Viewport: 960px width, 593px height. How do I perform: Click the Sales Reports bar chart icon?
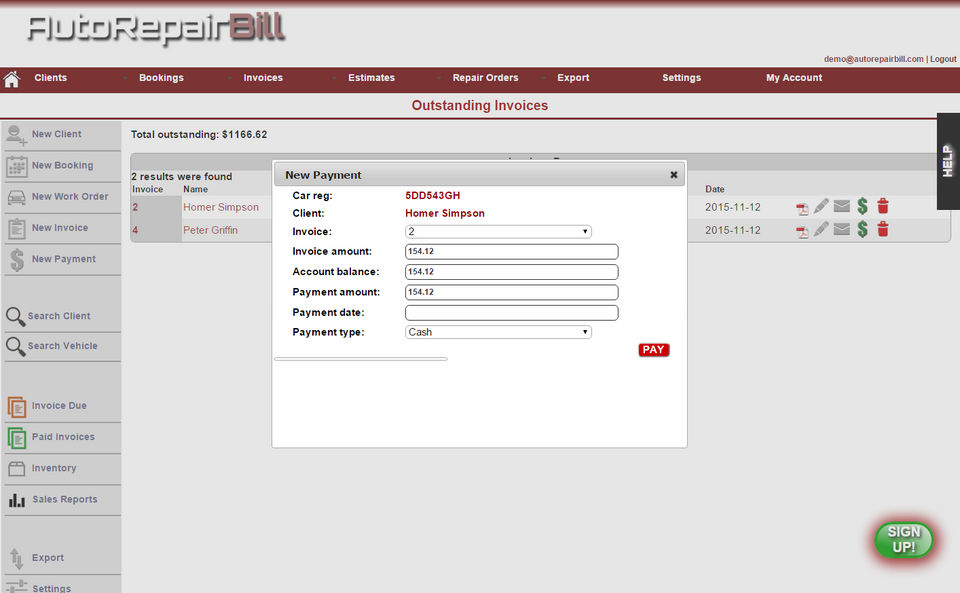click(17, 501)
